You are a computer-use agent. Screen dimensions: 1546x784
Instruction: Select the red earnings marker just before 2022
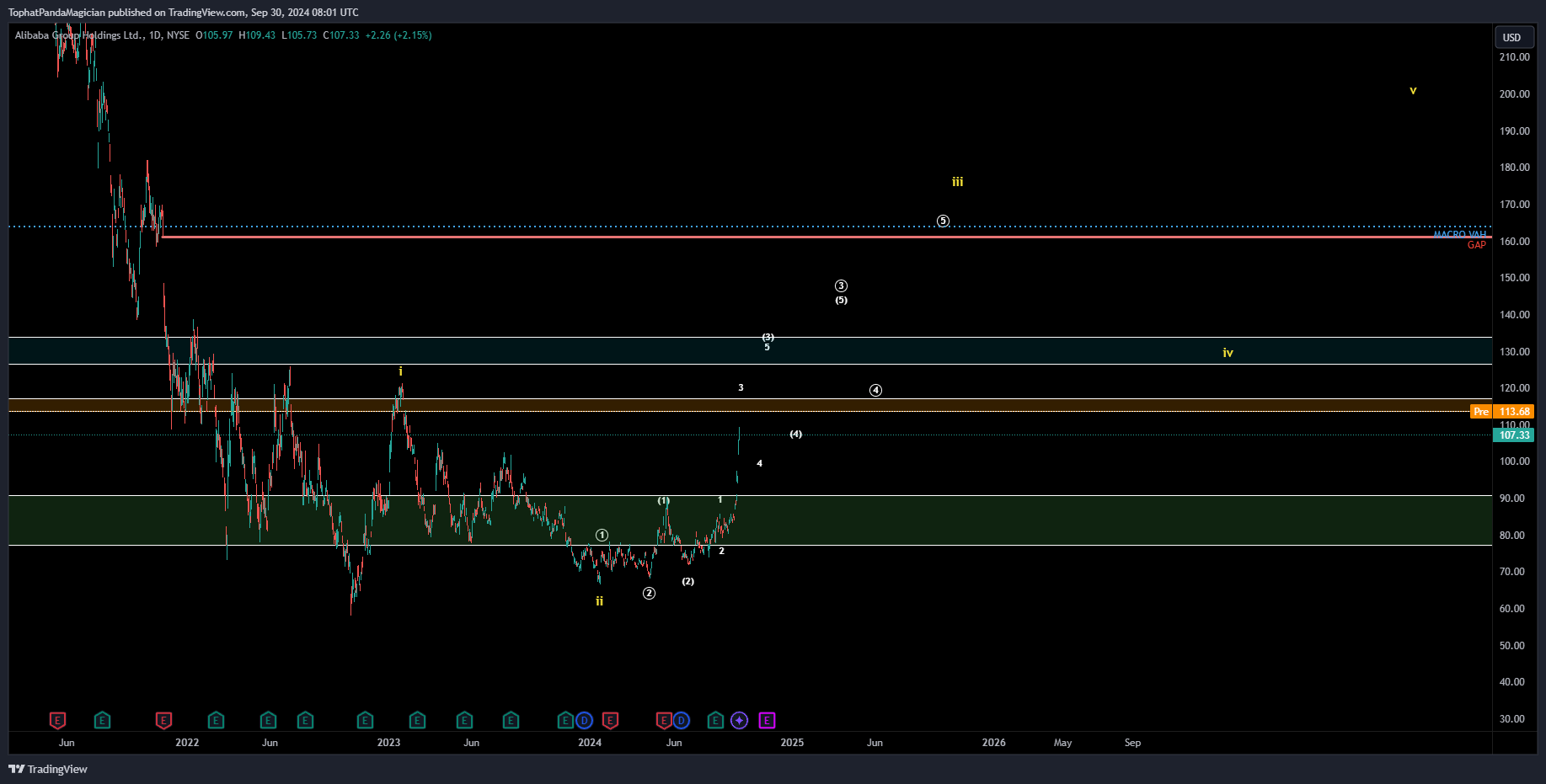[163, 720]
